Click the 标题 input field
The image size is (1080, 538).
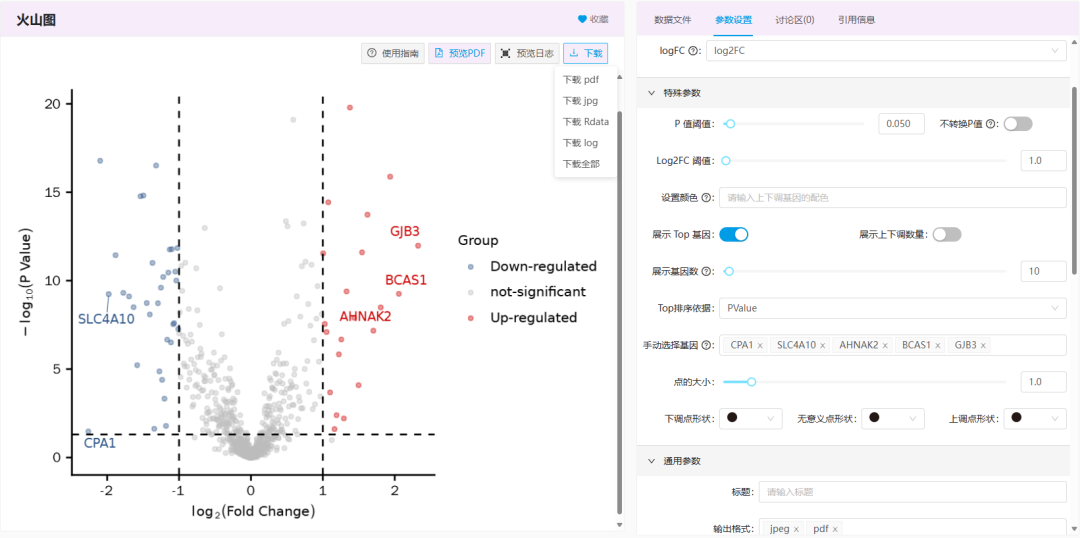pyautogui.click(x=911, y=492)
